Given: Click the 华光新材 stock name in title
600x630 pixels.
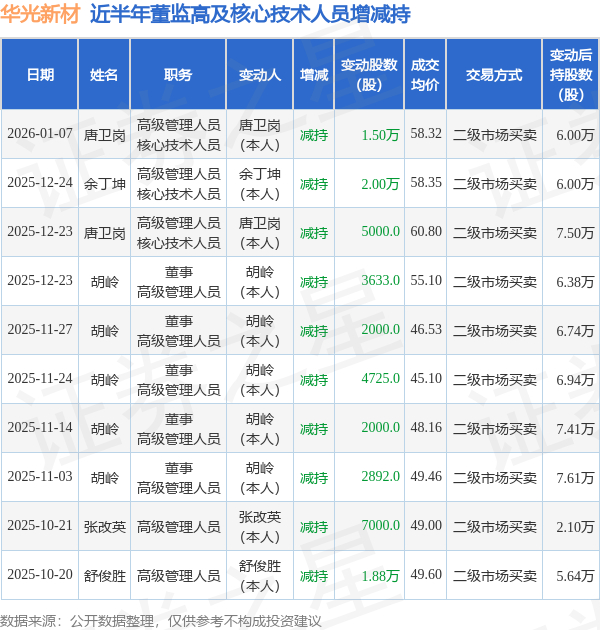Looking at the screenshot, I should click(39, 14).
